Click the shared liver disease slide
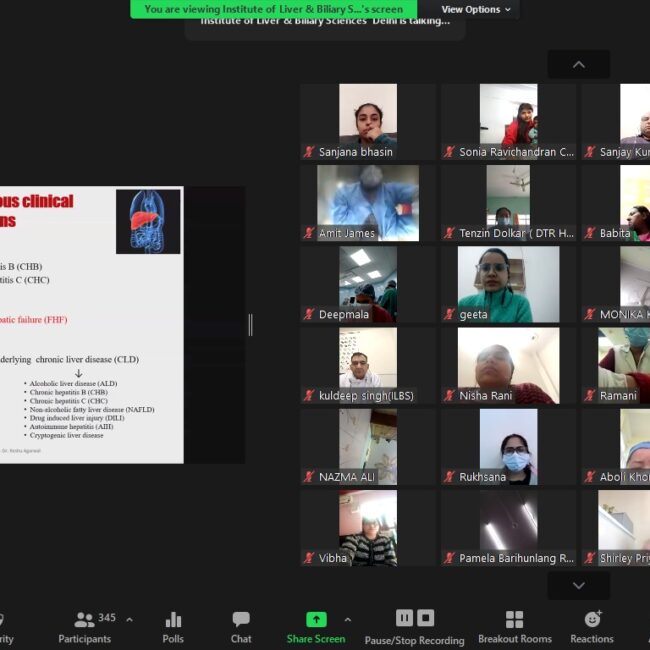The image size is (650, 650). [91, 325]
